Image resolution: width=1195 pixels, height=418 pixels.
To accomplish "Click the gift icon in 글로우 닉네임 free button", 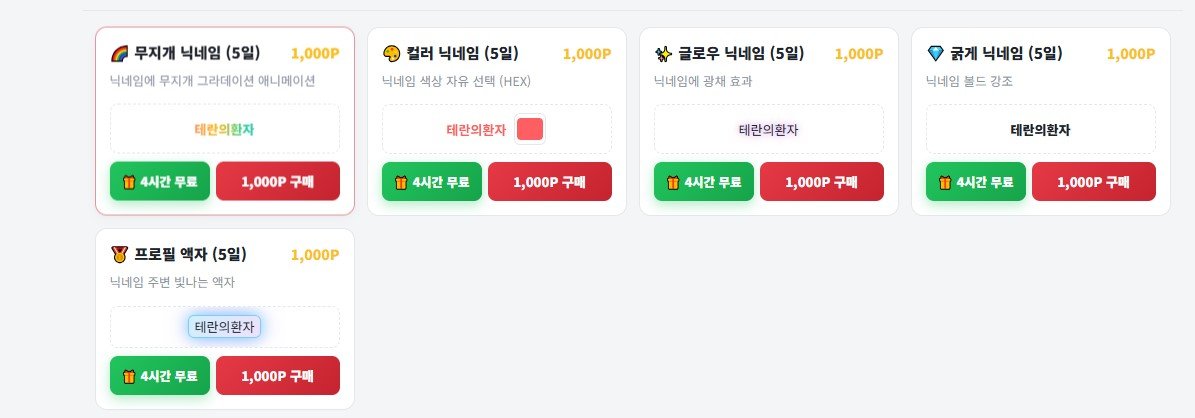I will point(673,182).
